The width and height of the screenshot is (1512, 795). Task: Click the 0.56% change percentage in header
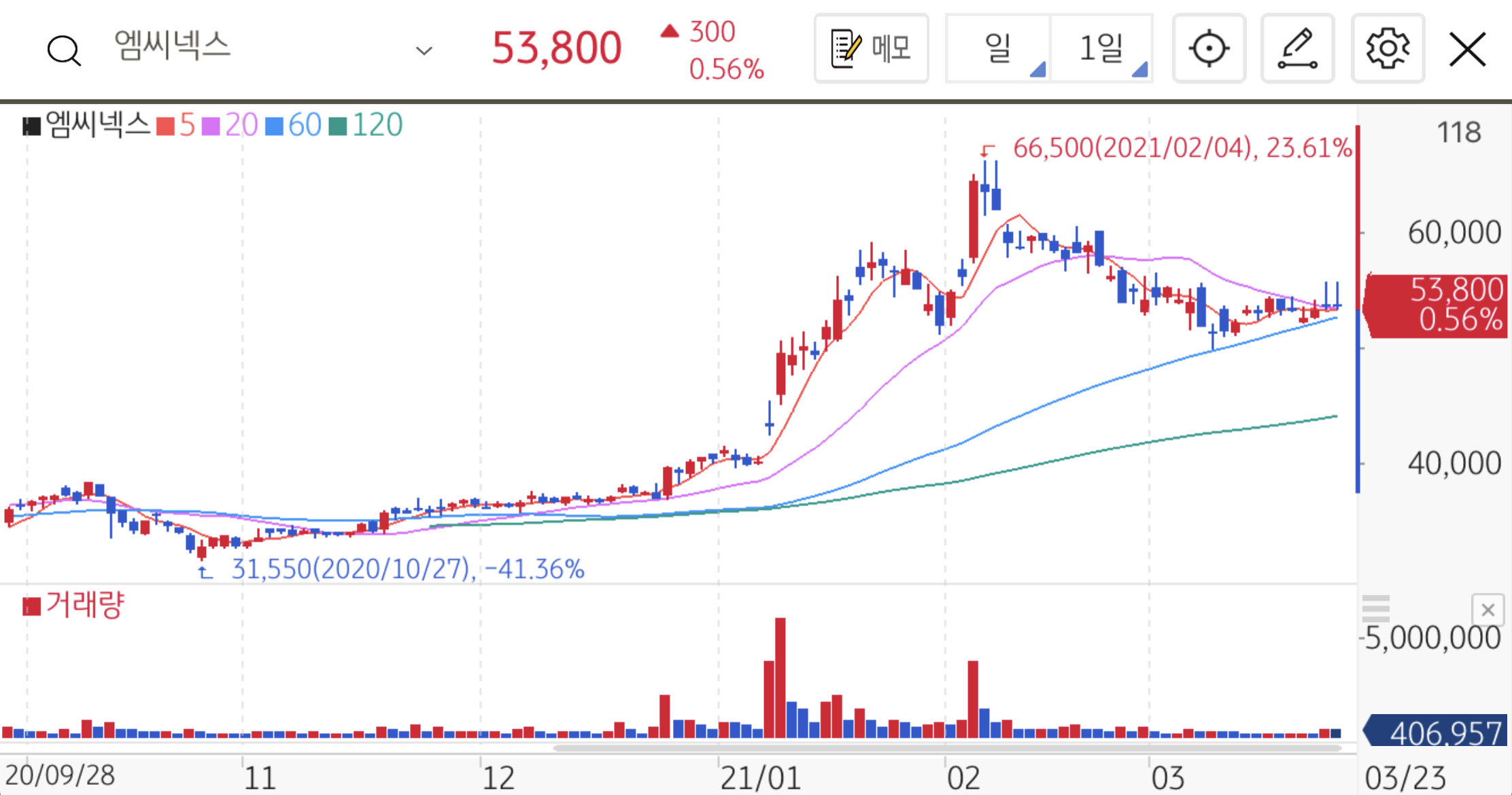tap(727, 69)
